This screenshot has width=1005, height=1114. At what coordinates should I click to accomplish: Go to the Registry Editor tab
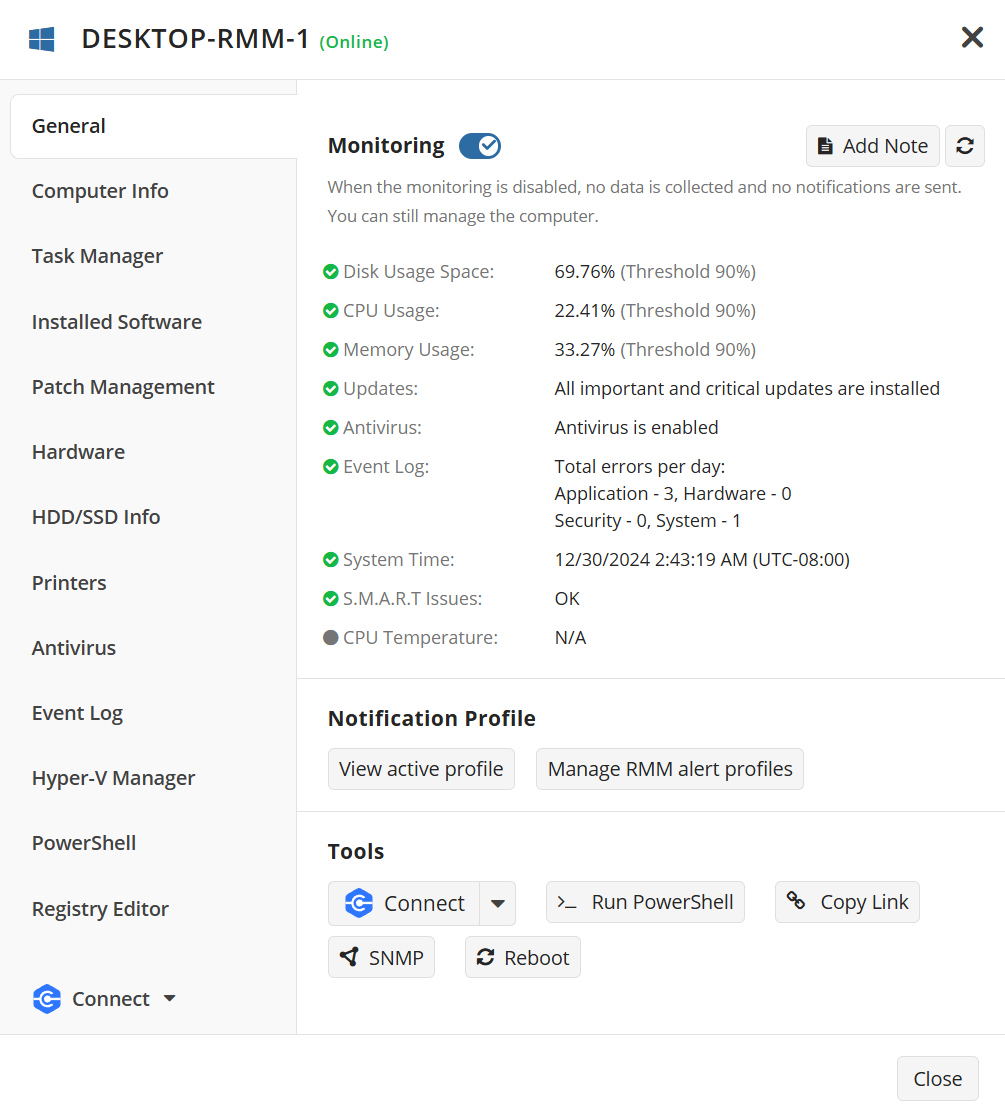pos(100,909)
